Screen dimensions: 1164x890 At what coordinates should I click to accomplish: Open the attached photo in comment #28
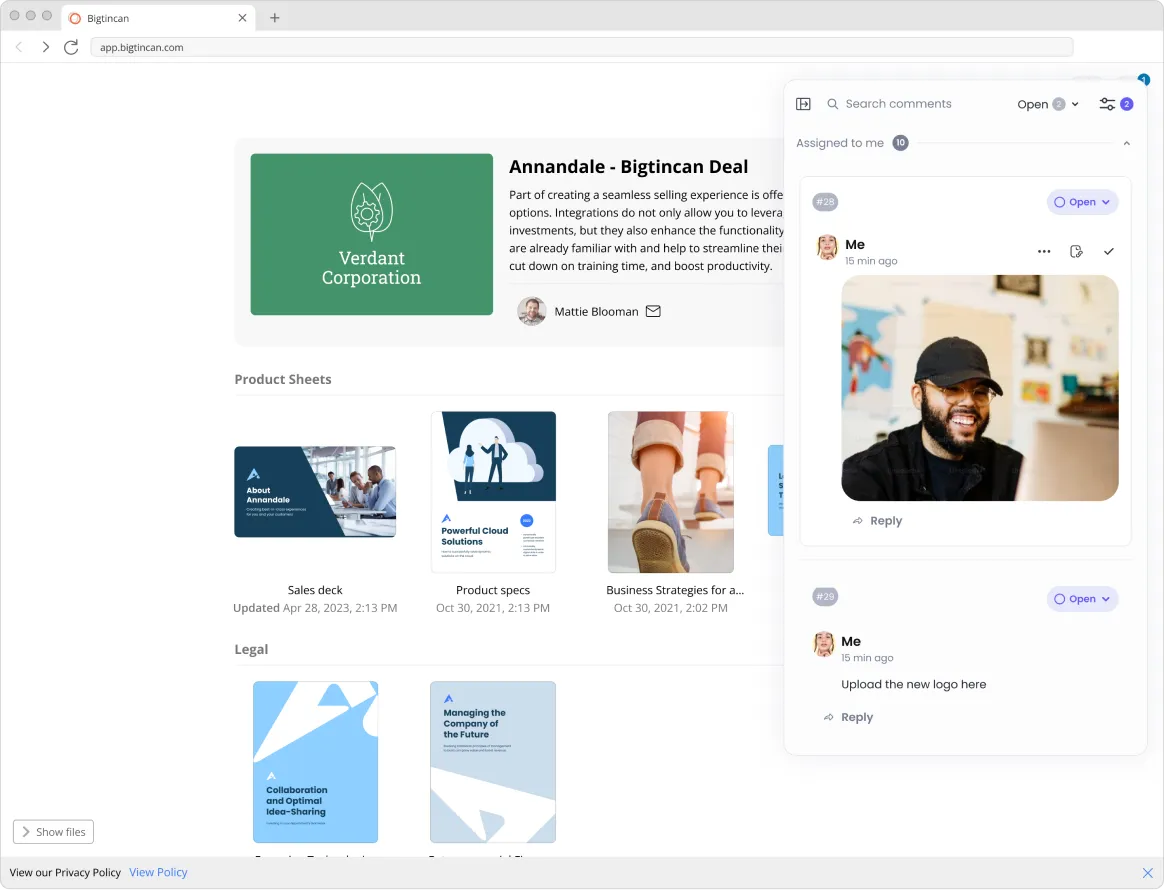[979, 387]
